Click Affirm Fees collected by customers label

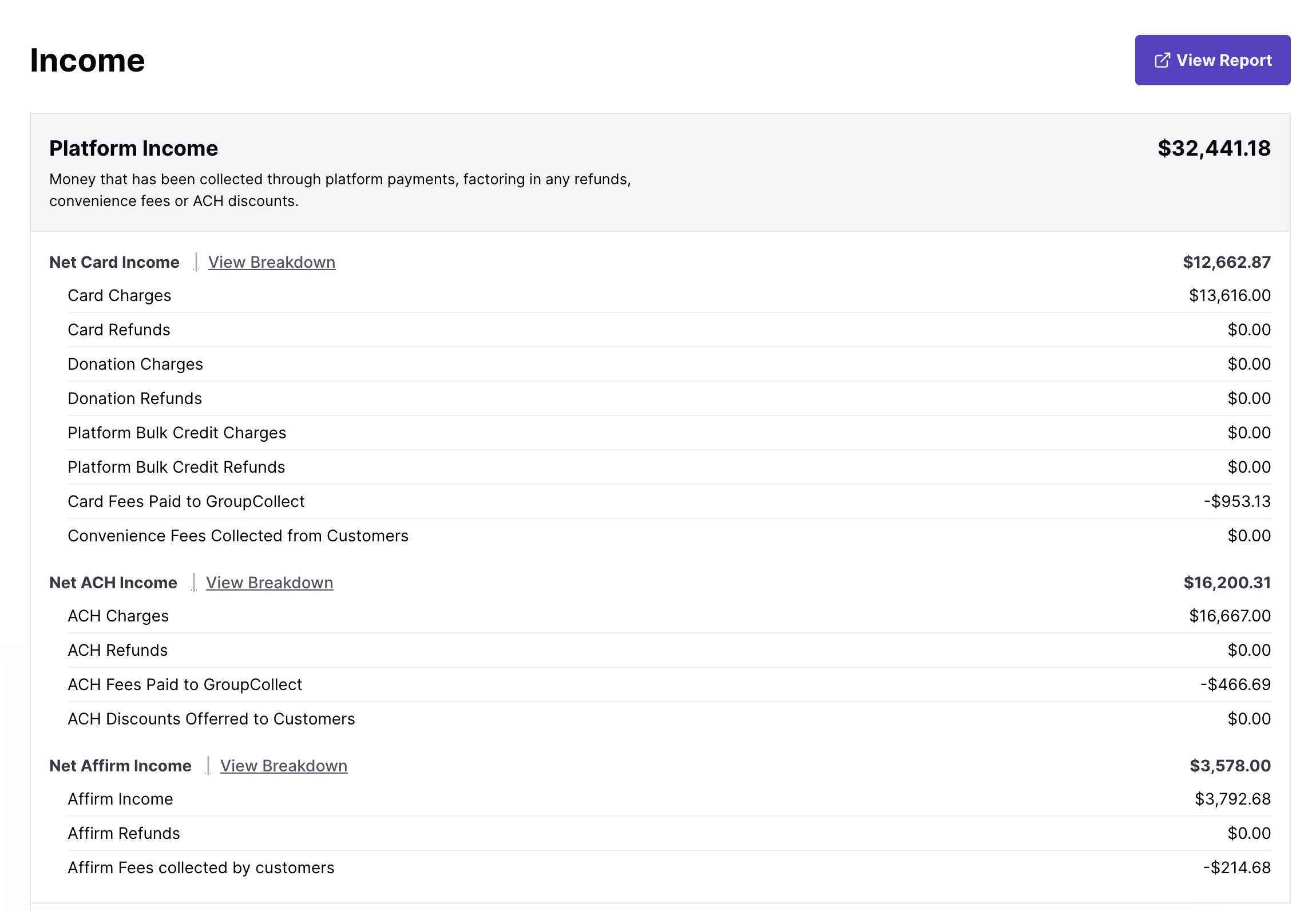click(201, 868)
